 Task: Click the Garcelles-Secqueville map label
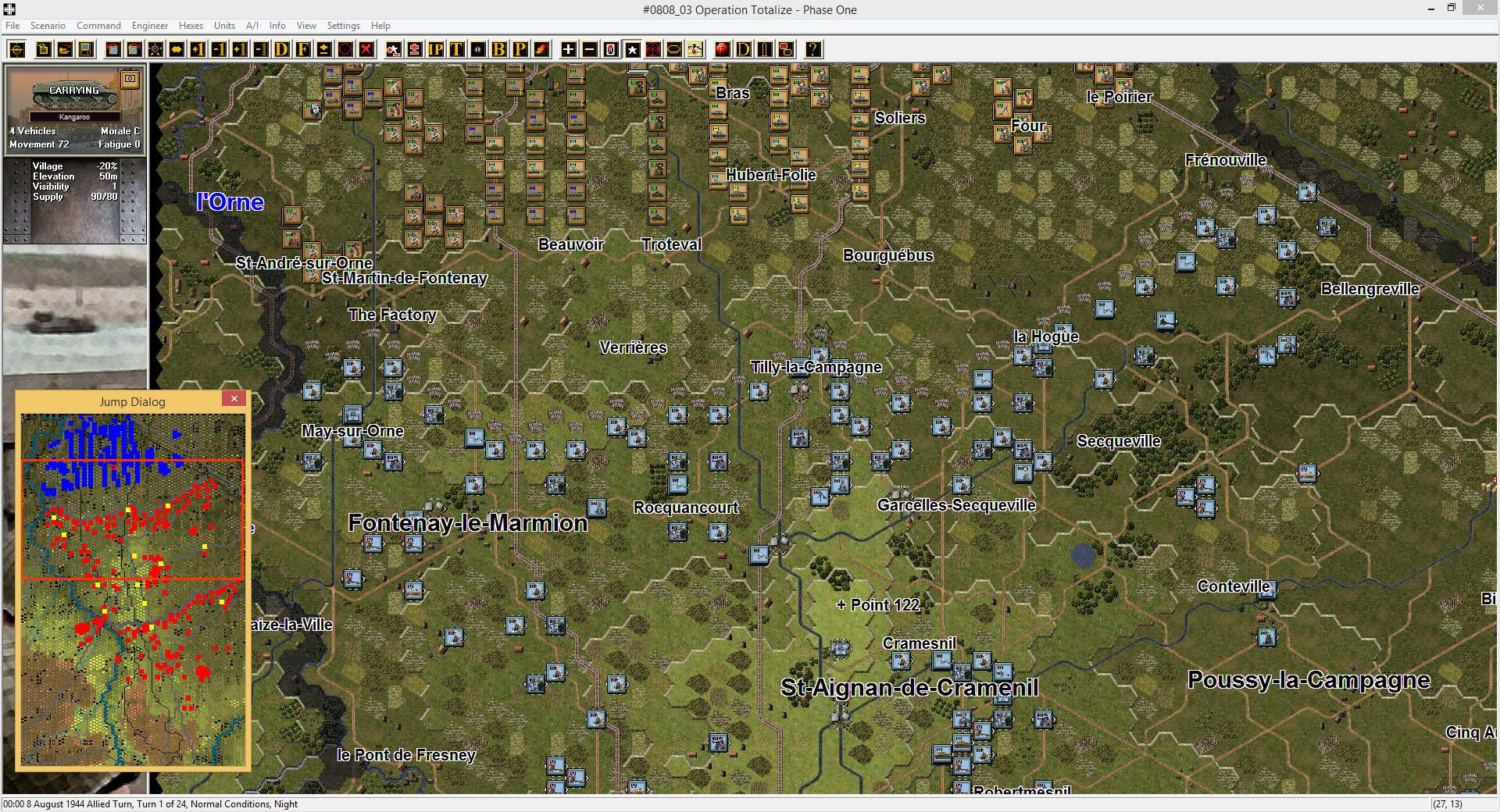click(x=956, y=505)
